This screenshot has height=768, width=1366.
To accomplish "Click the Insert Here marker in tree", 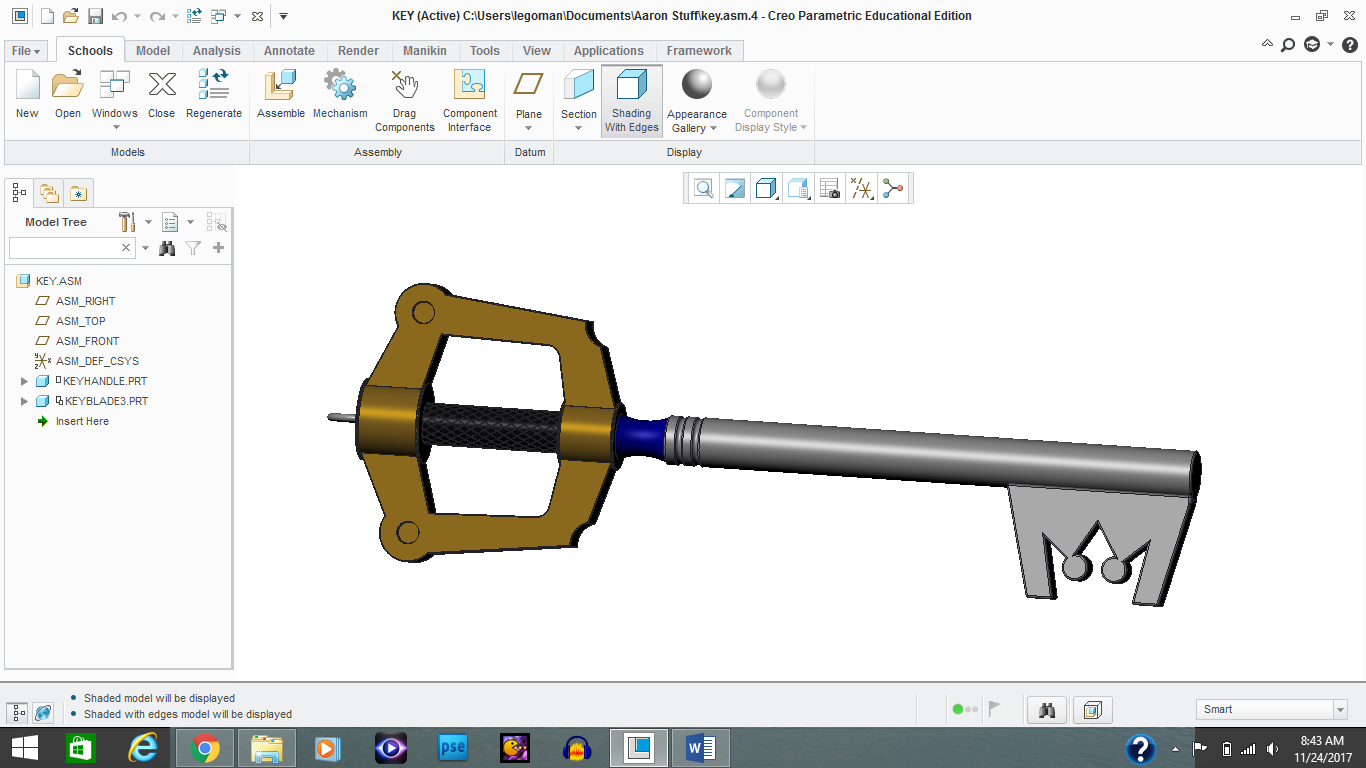I will pos(82,421).
